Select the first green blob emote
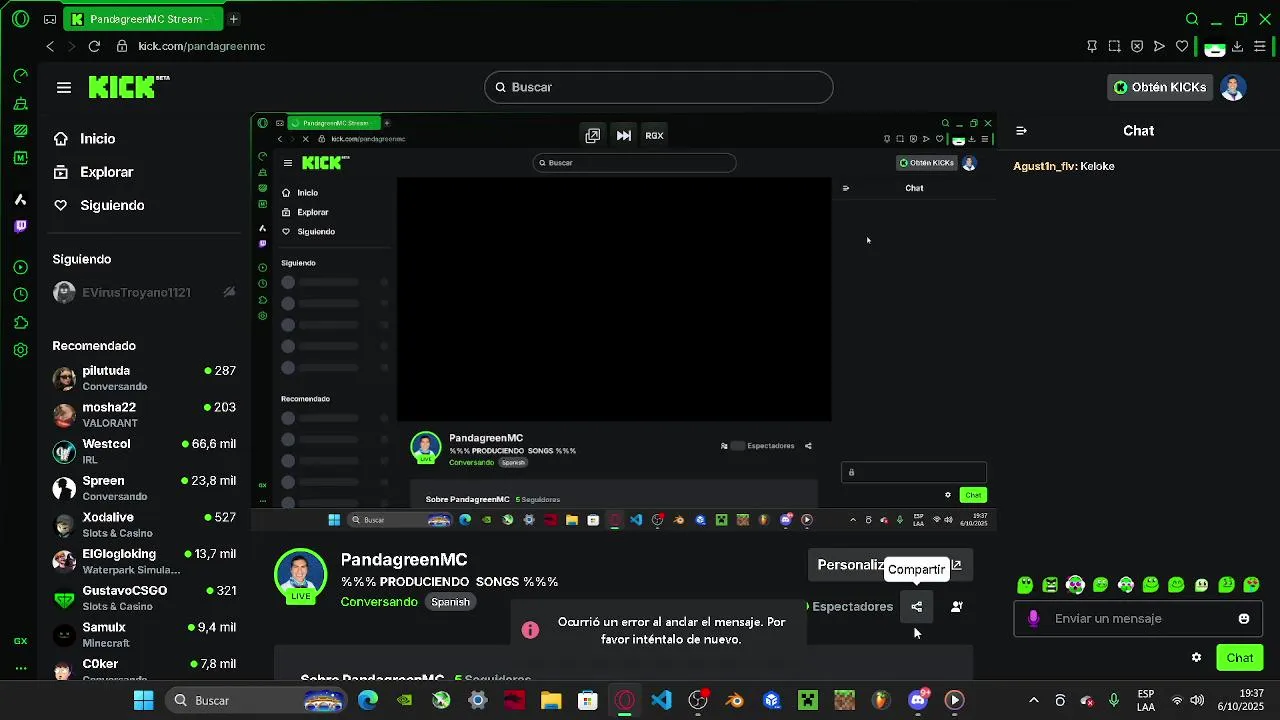 point(1025,585)
